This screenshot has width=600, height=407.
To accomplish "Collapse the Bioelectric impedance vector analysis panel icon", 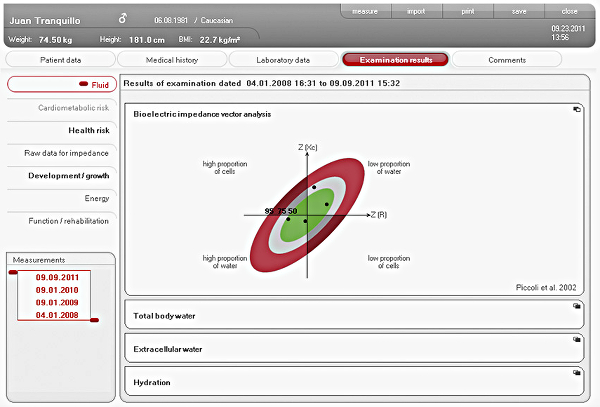I will coord(576,109).
